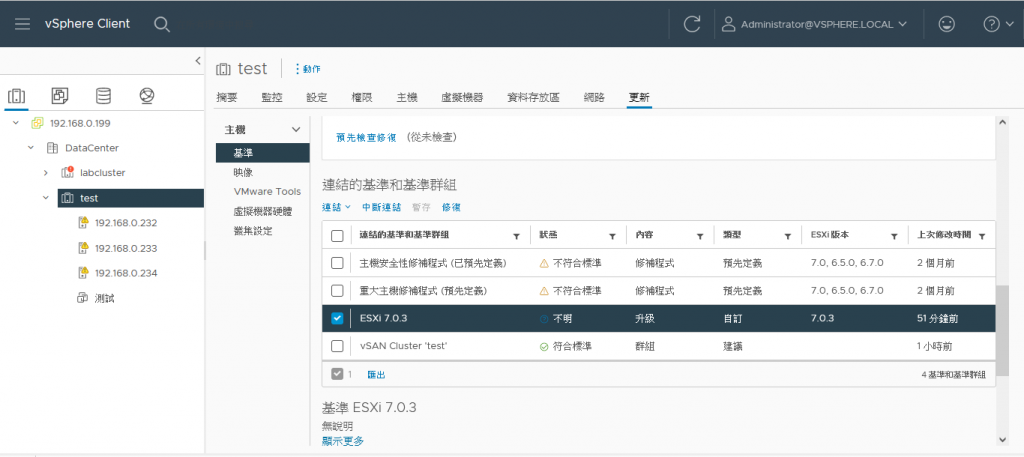Click the vSphere Client title
Viewport: 1024px width, 457px height.
point(88,24)
